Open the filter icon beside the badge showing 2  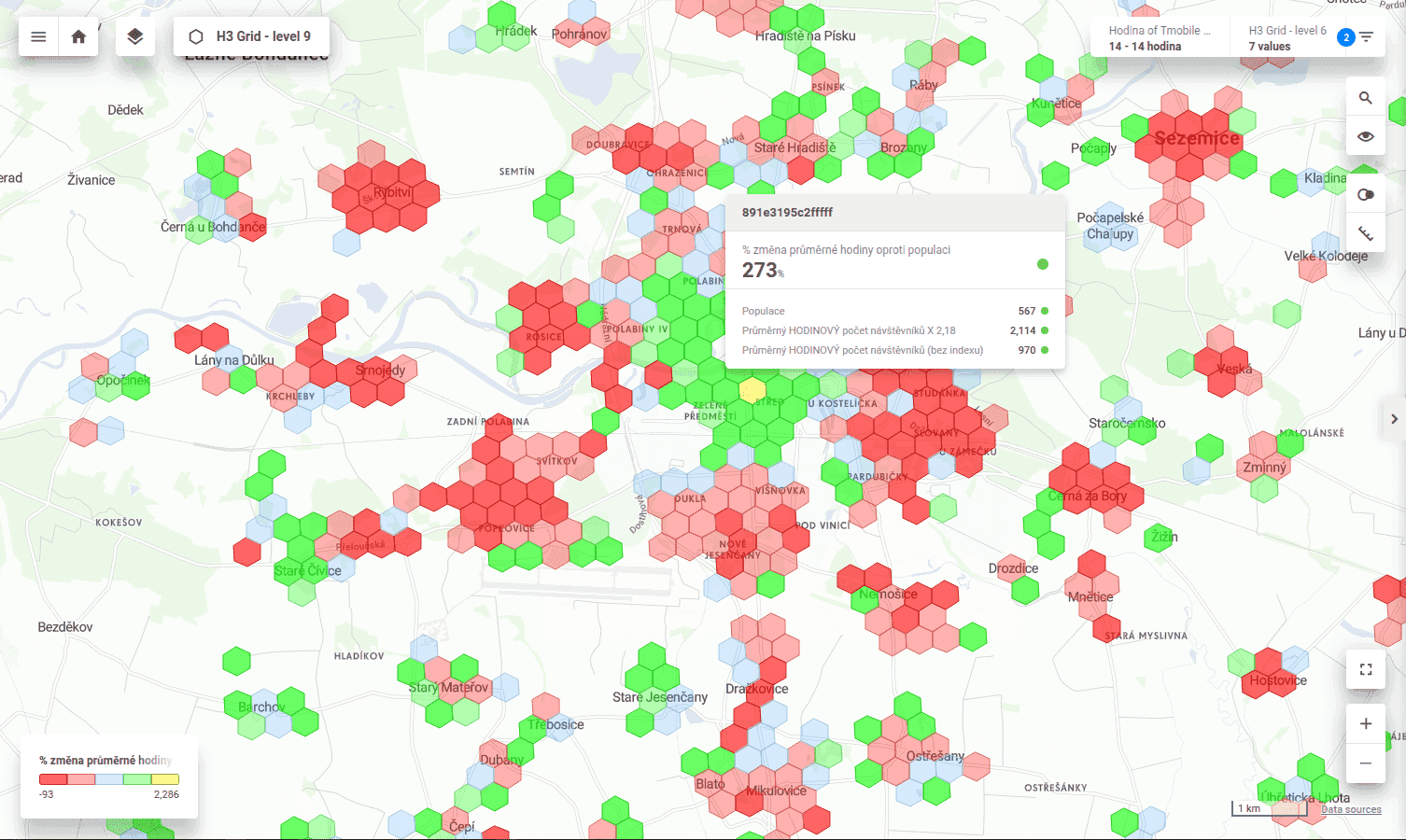click(x=1364, y=36)
